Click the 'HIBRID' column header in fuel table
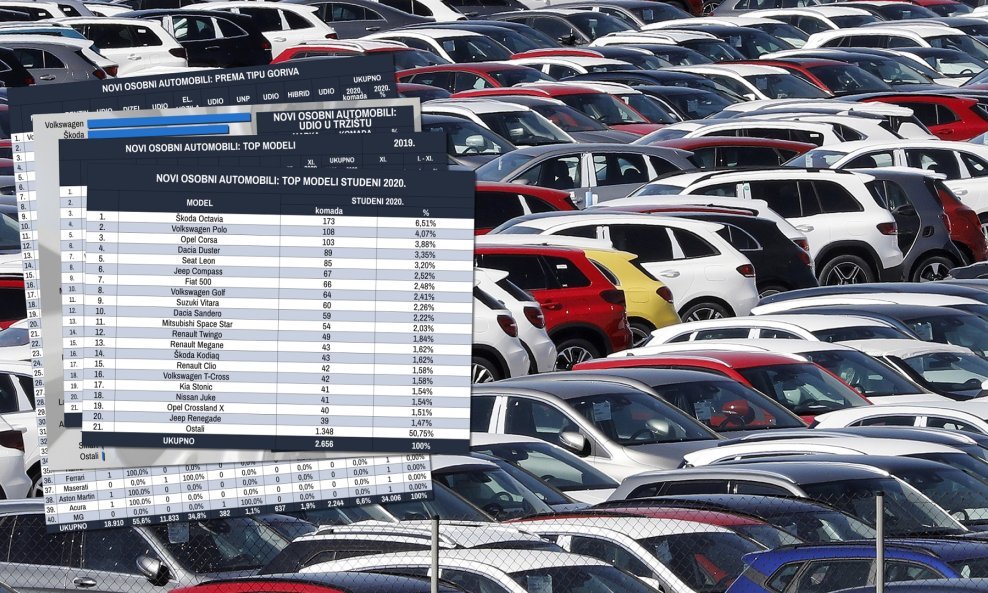Screen dimensions: 988x593 point(299,94)
